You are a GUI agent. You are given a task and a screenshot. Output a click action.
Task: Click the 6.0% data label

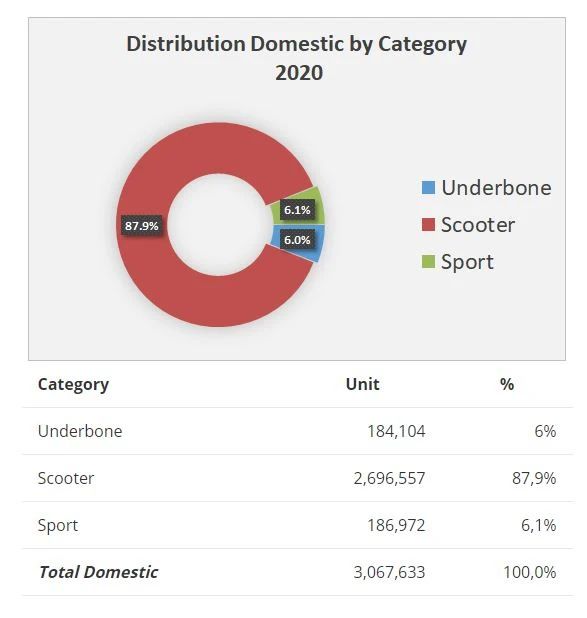[297, 240]
